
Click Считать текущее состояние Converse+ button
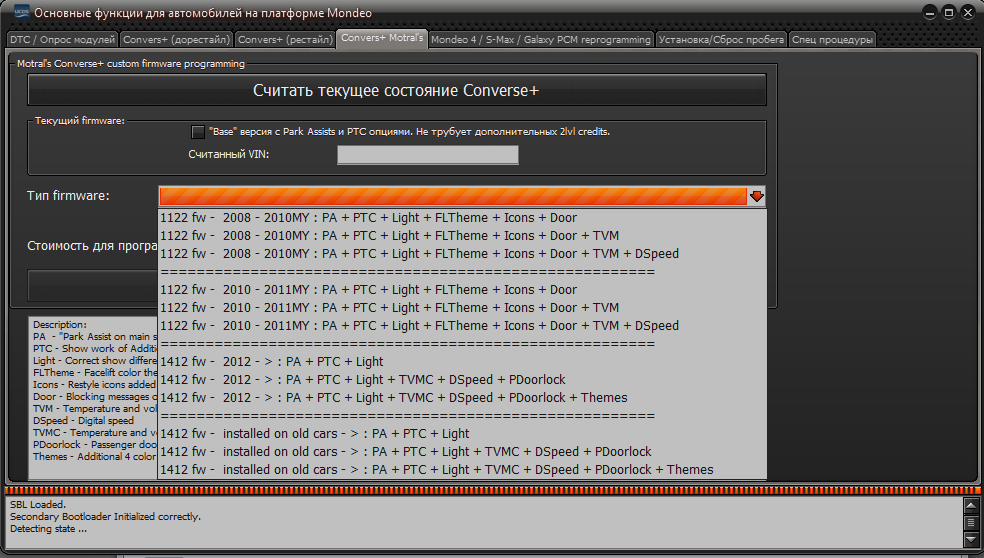pos(397,90)
